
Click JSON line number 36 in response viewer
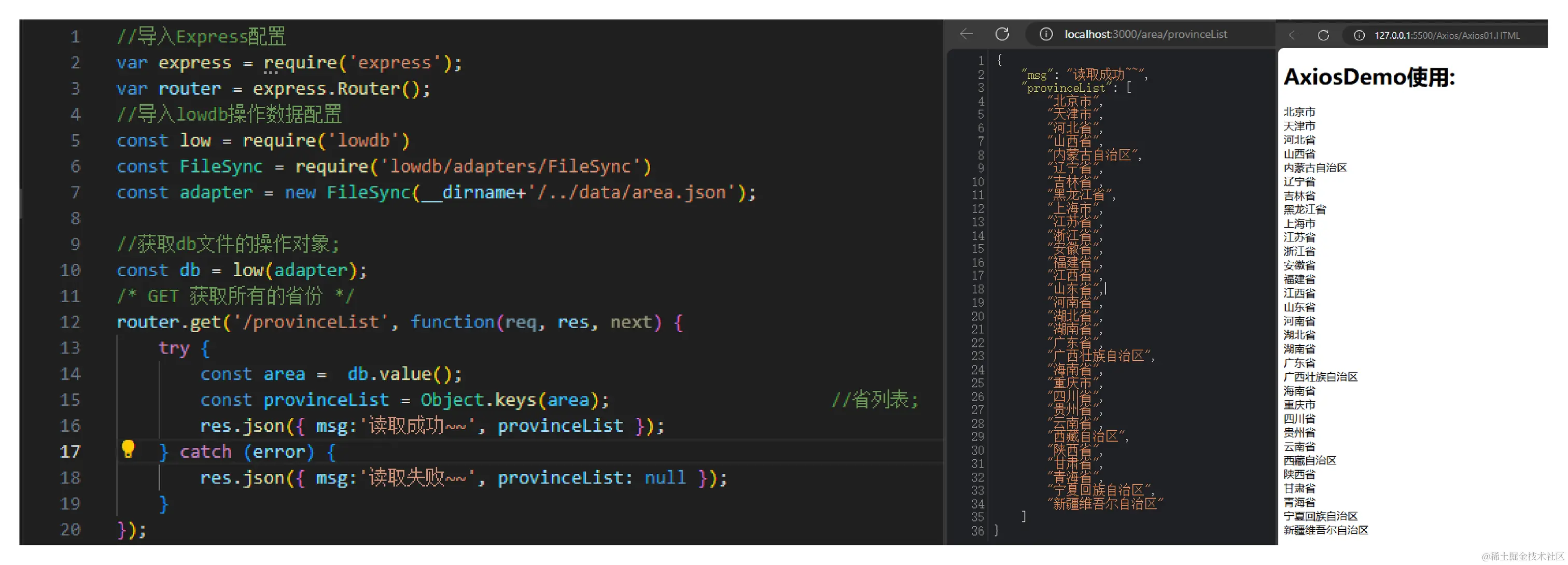[x=977, y=530]
